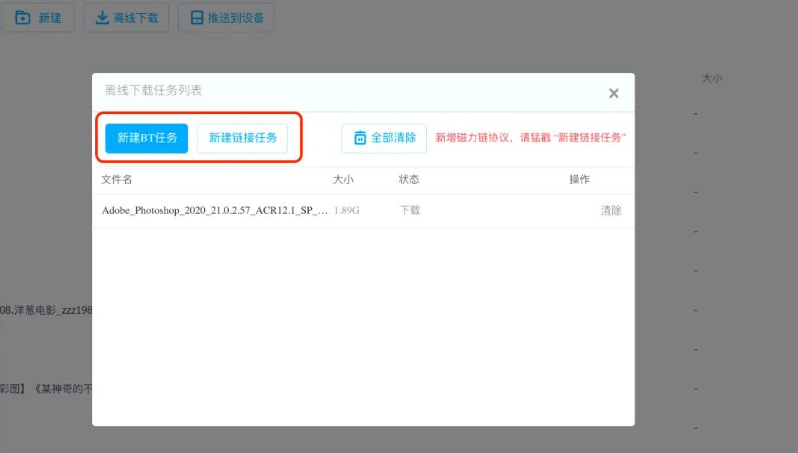
Task: Click the 下载 status text
Action: 410,210
